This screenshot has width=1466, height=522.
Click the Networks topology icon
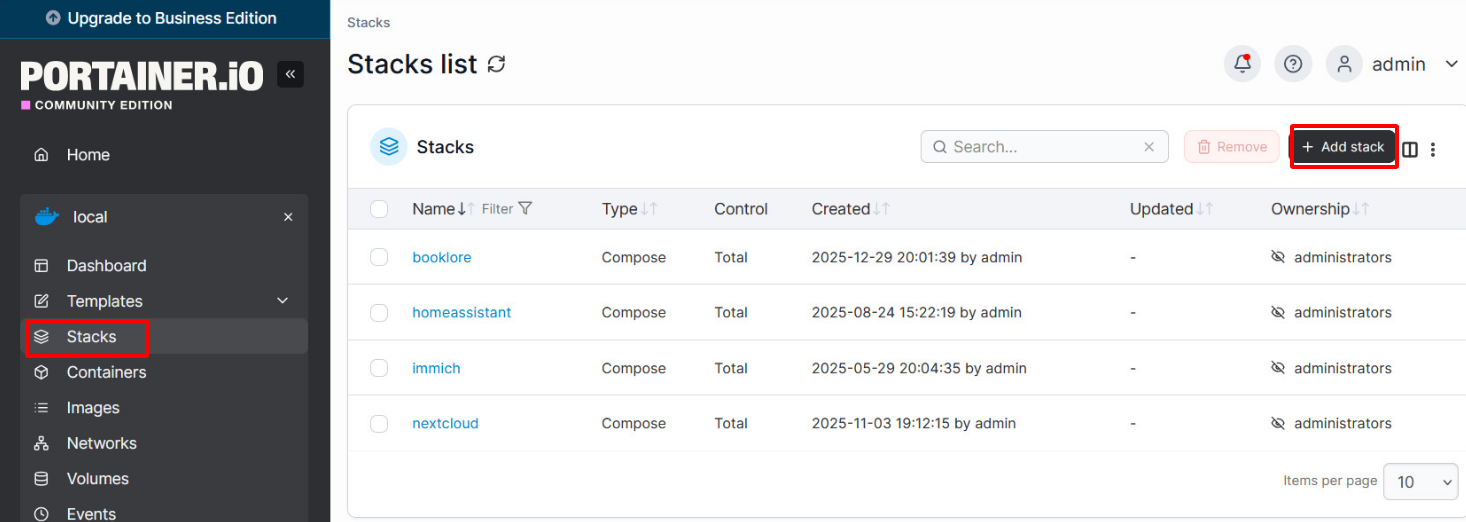41,443
